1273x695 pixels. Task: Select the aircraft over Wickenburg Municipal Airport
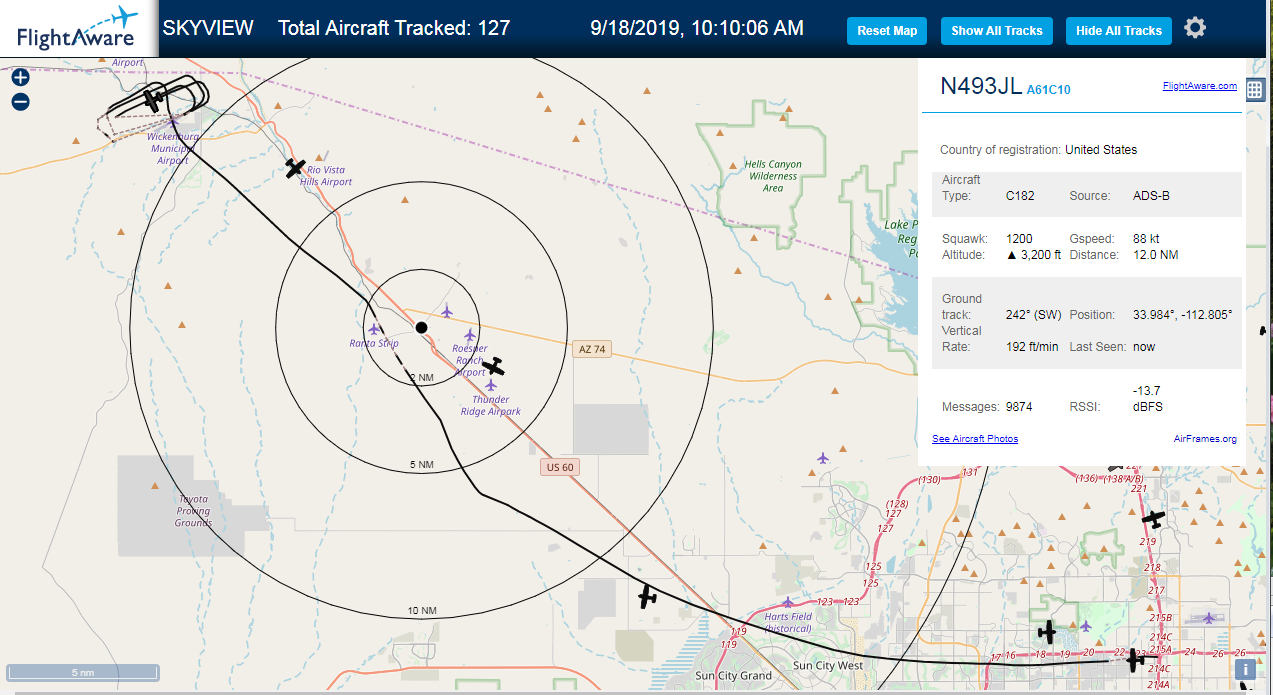pyautogui.click(x=152, y=100)
